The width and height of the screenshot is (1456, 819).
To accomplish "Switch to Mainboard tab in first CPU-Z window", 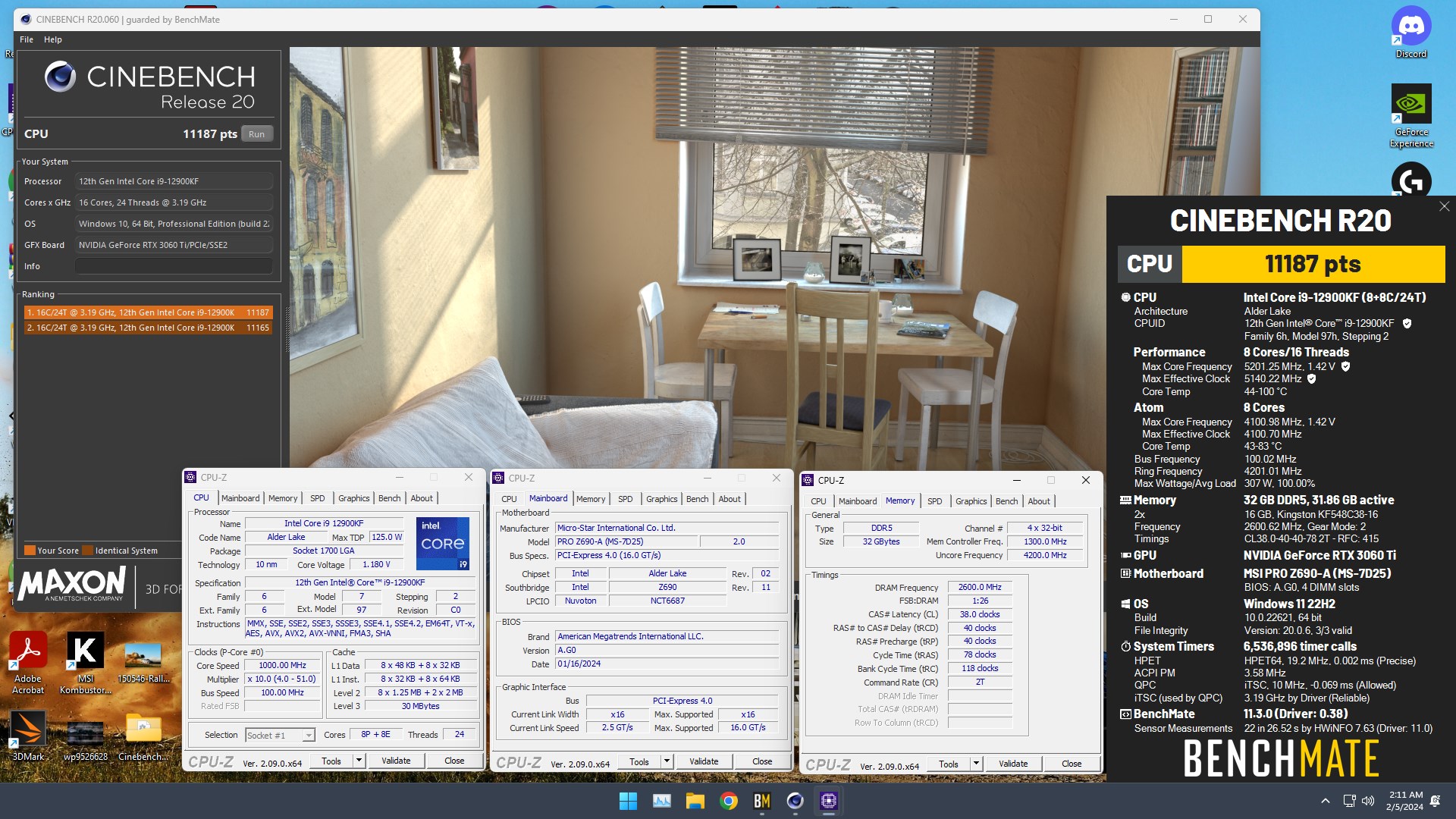I will click(240, 498).
